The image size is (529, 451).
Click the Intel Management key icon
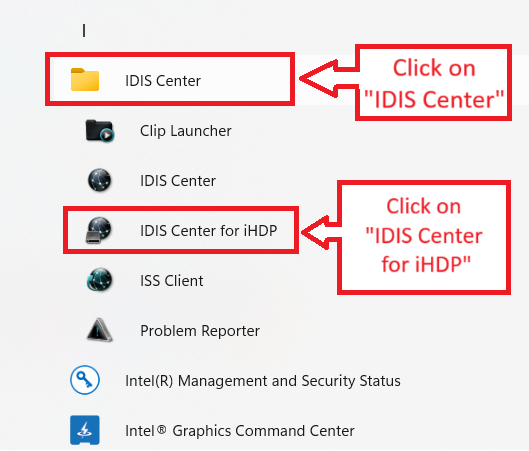(x=85, y=380)
